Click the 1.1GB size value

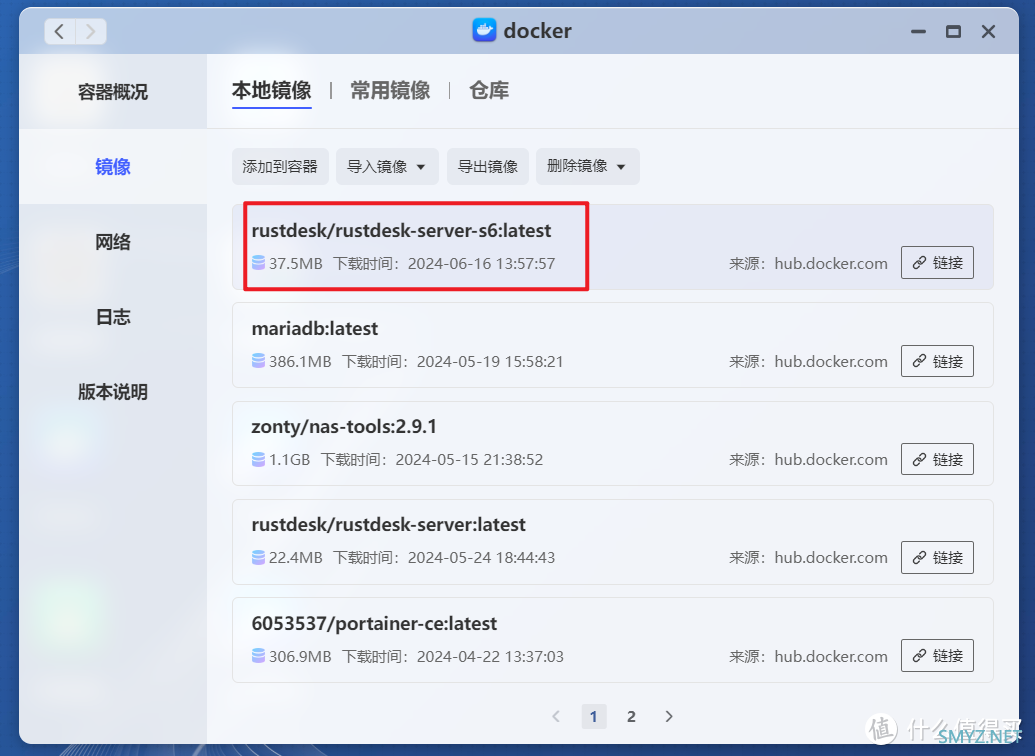point(289,460)
